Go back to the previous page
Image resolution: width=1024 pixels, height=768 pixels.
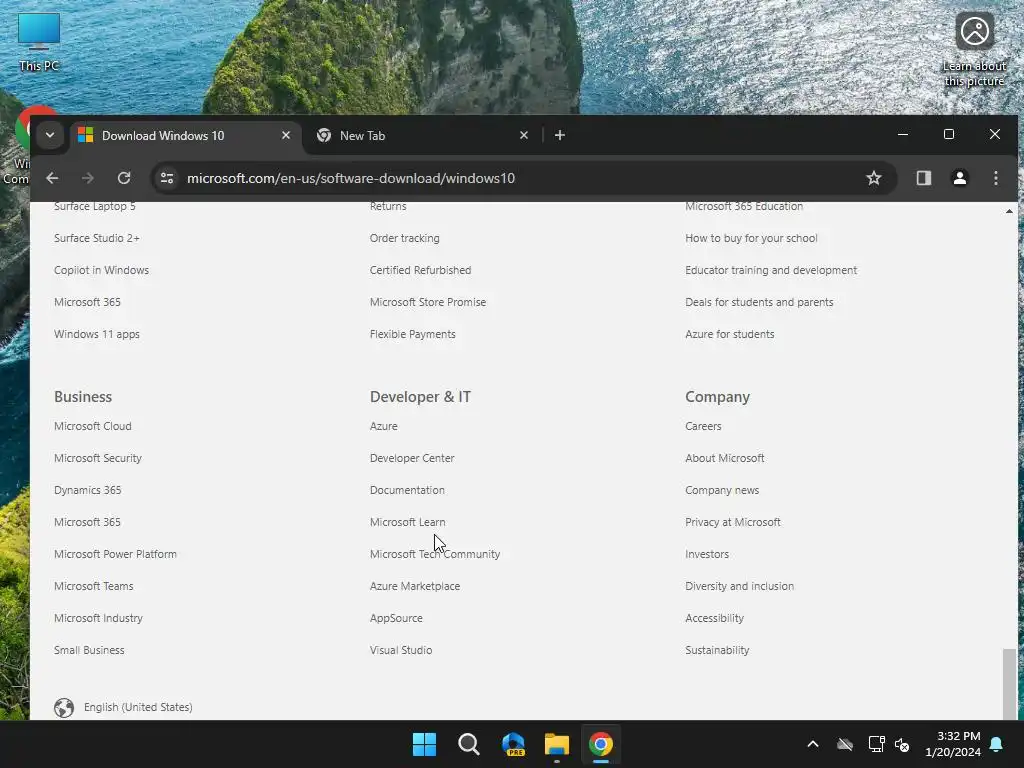point(52,178)
